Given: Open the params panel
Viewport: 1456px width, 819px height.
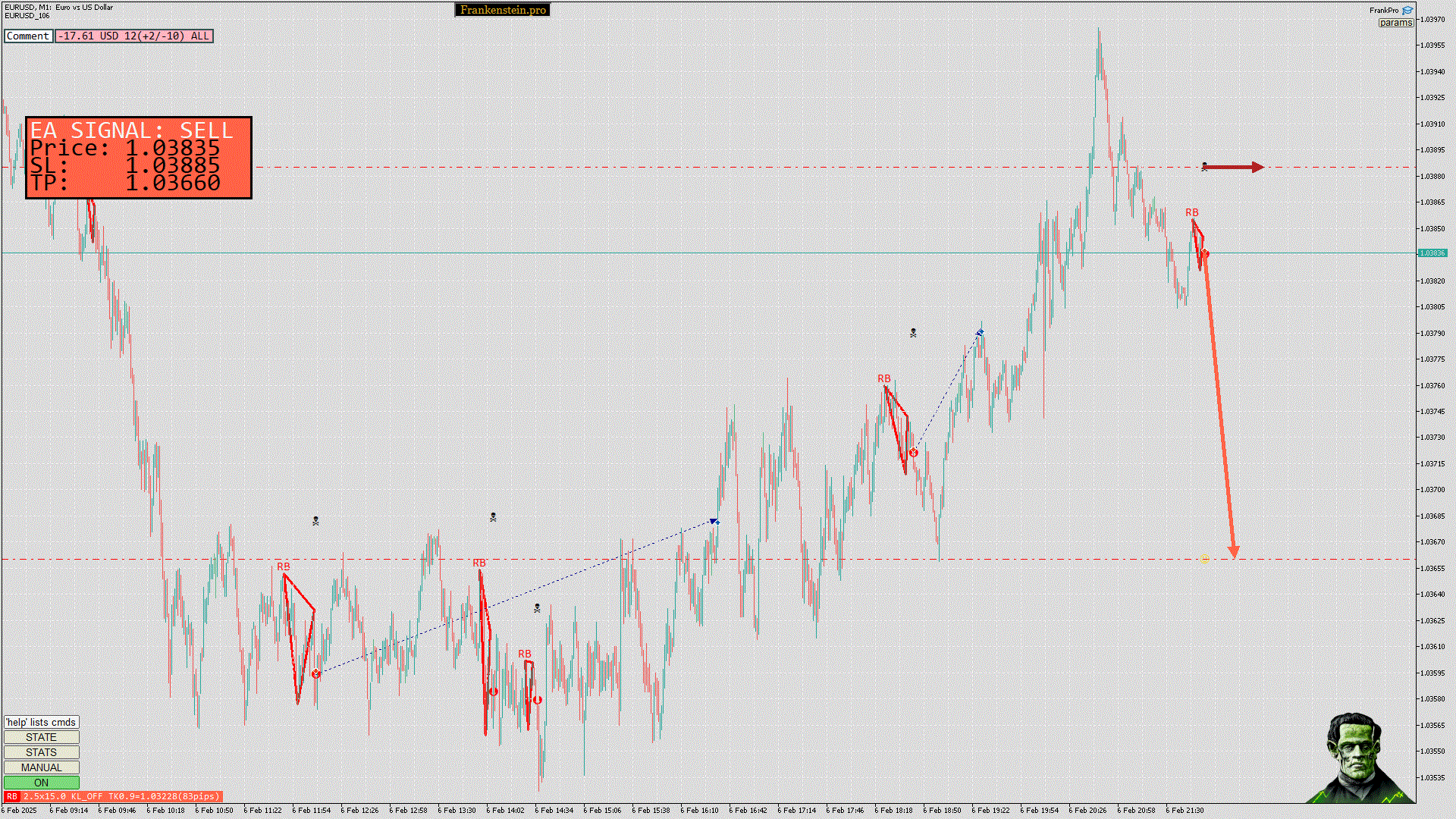Looking at the screenshot, I should tap(1395, 23).
